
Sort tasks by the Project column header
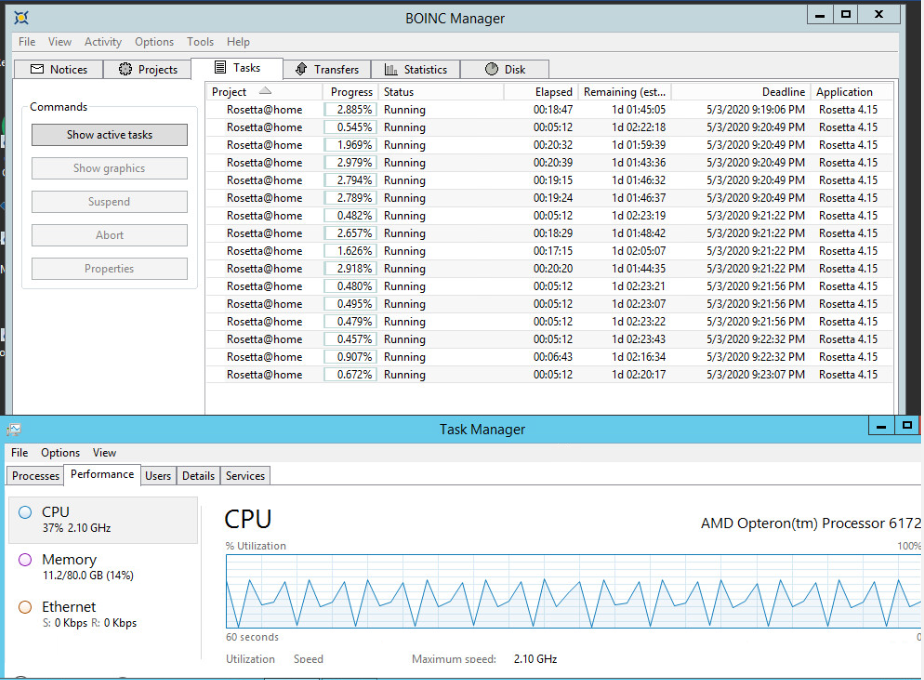pyautogui.click(x=229, y=92)
